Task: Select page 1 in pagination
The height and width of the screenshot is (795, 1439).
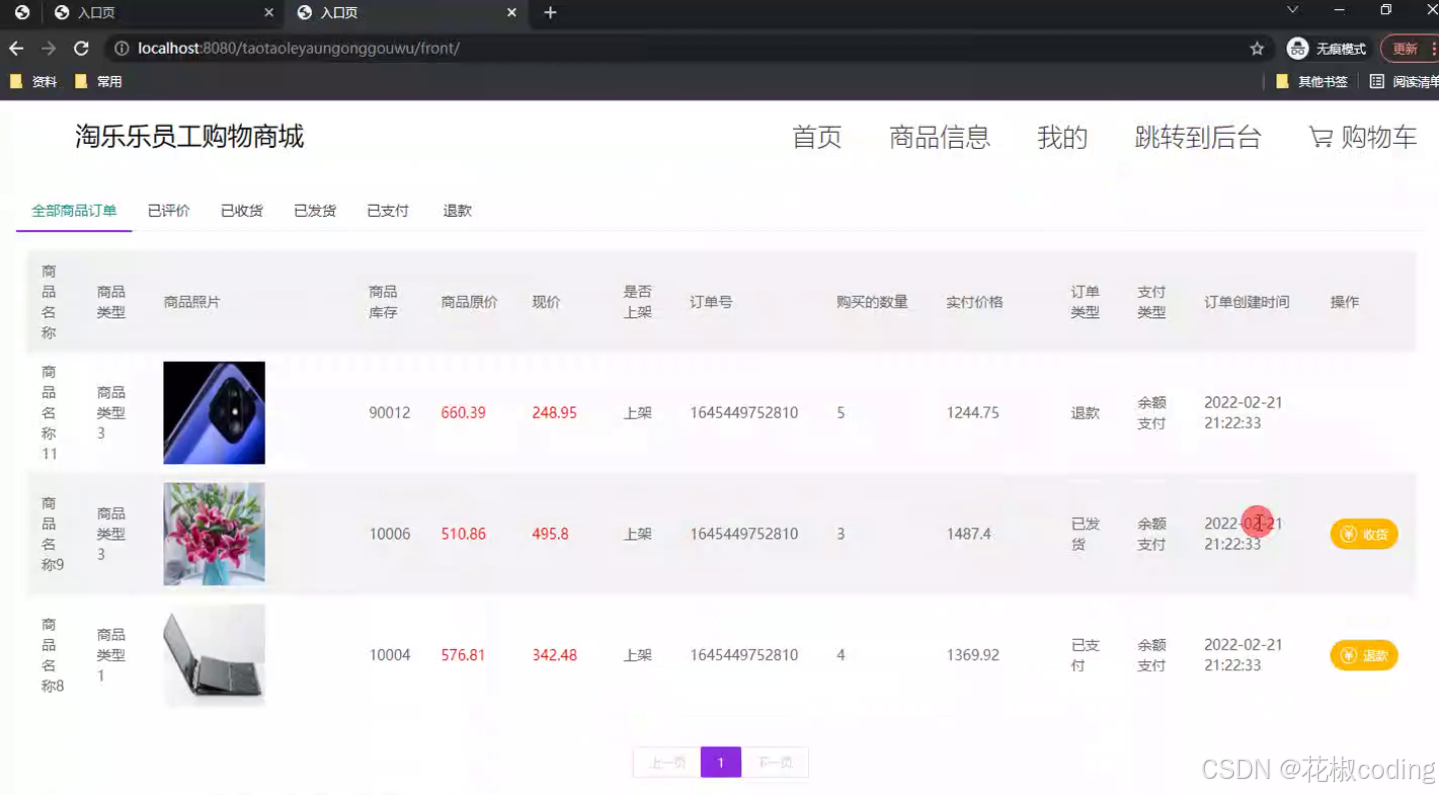Action: (720, 762)
